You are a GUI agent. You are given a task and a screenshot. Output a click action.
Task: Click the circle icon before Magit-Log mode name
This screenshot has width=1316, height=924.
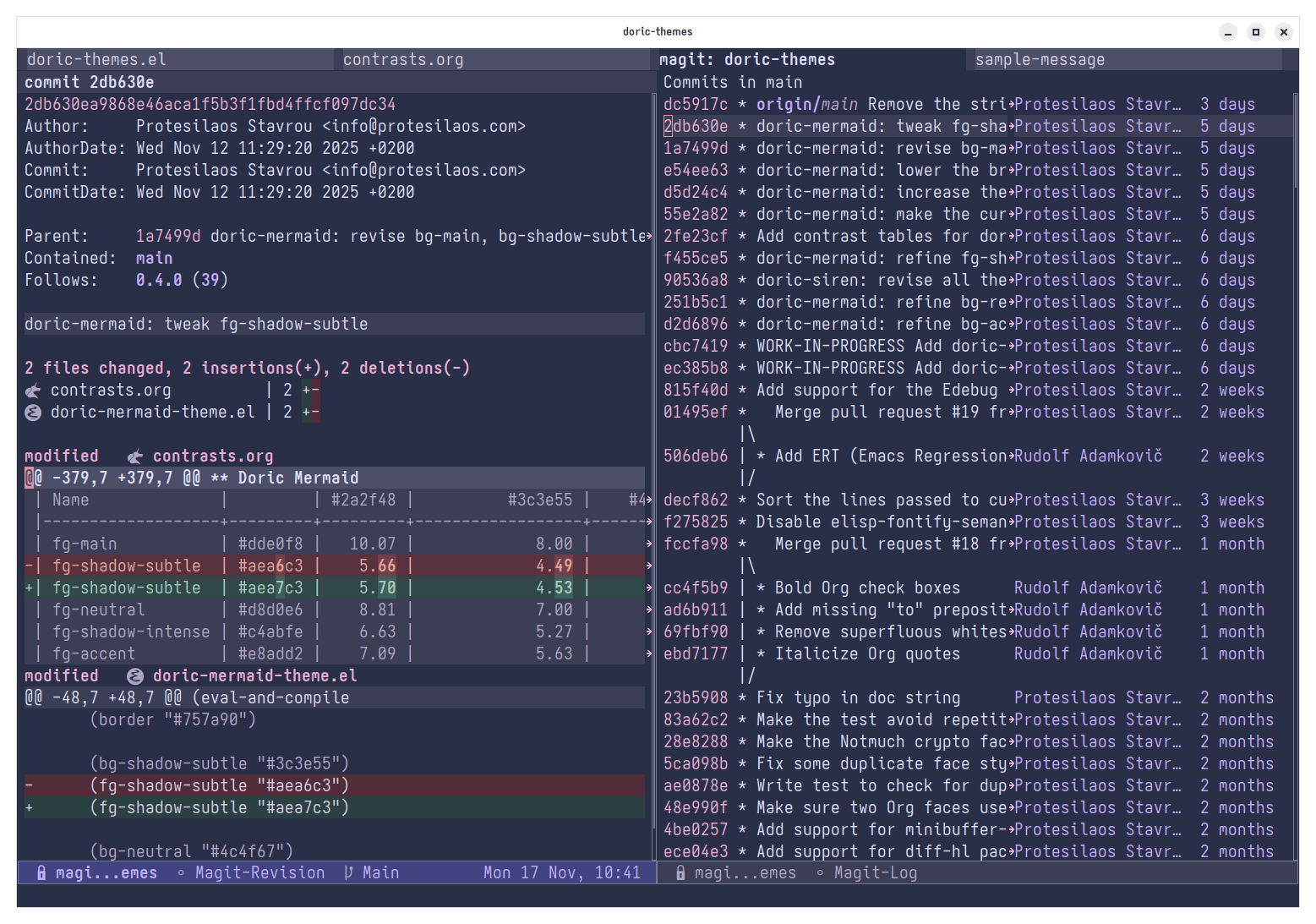coord(820,873)
